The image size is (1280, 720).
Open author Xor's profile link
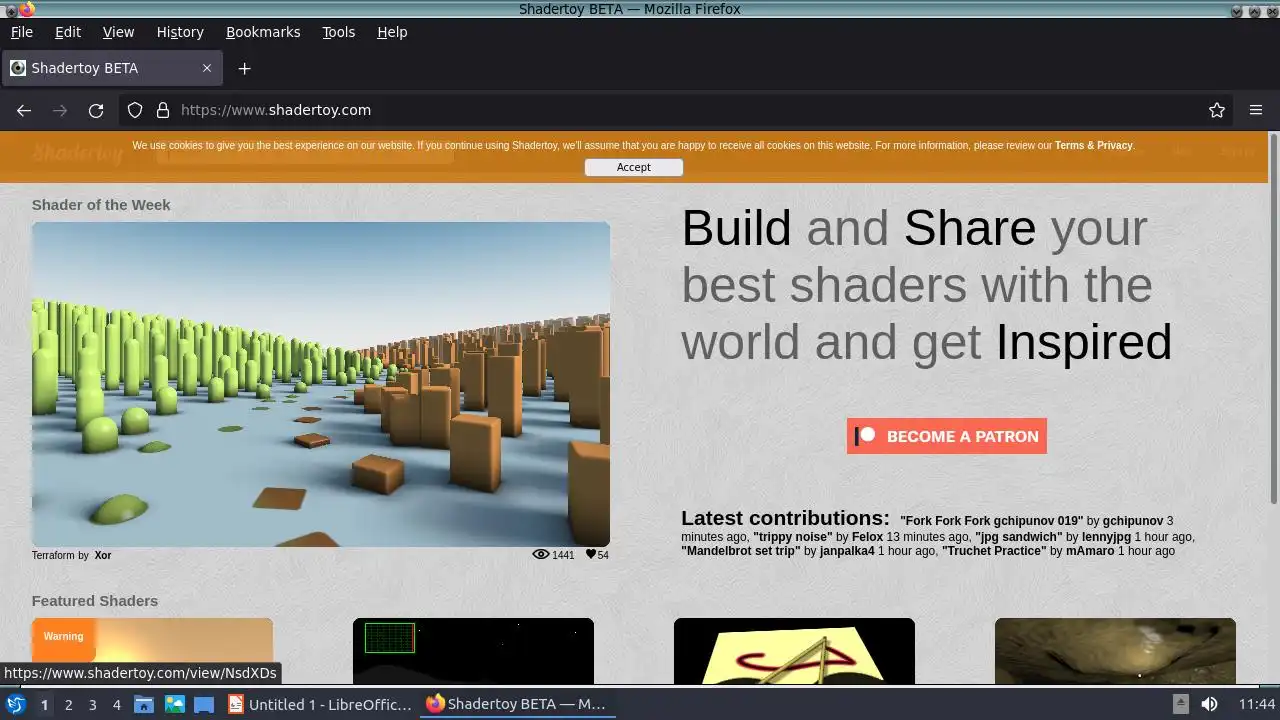[x=103, y=555]
